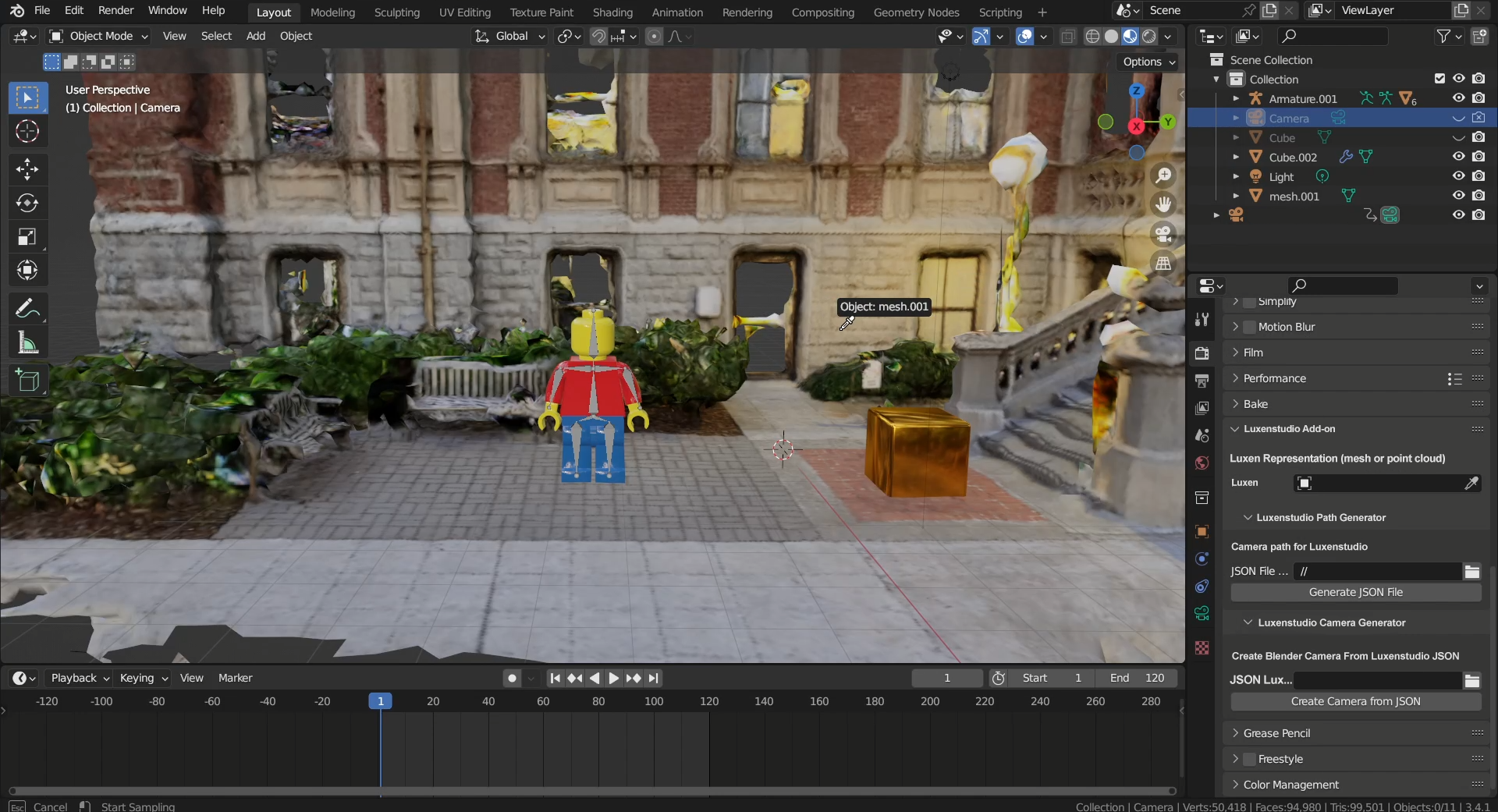
Task: Select the Move tool
Action: click(27, 169)
